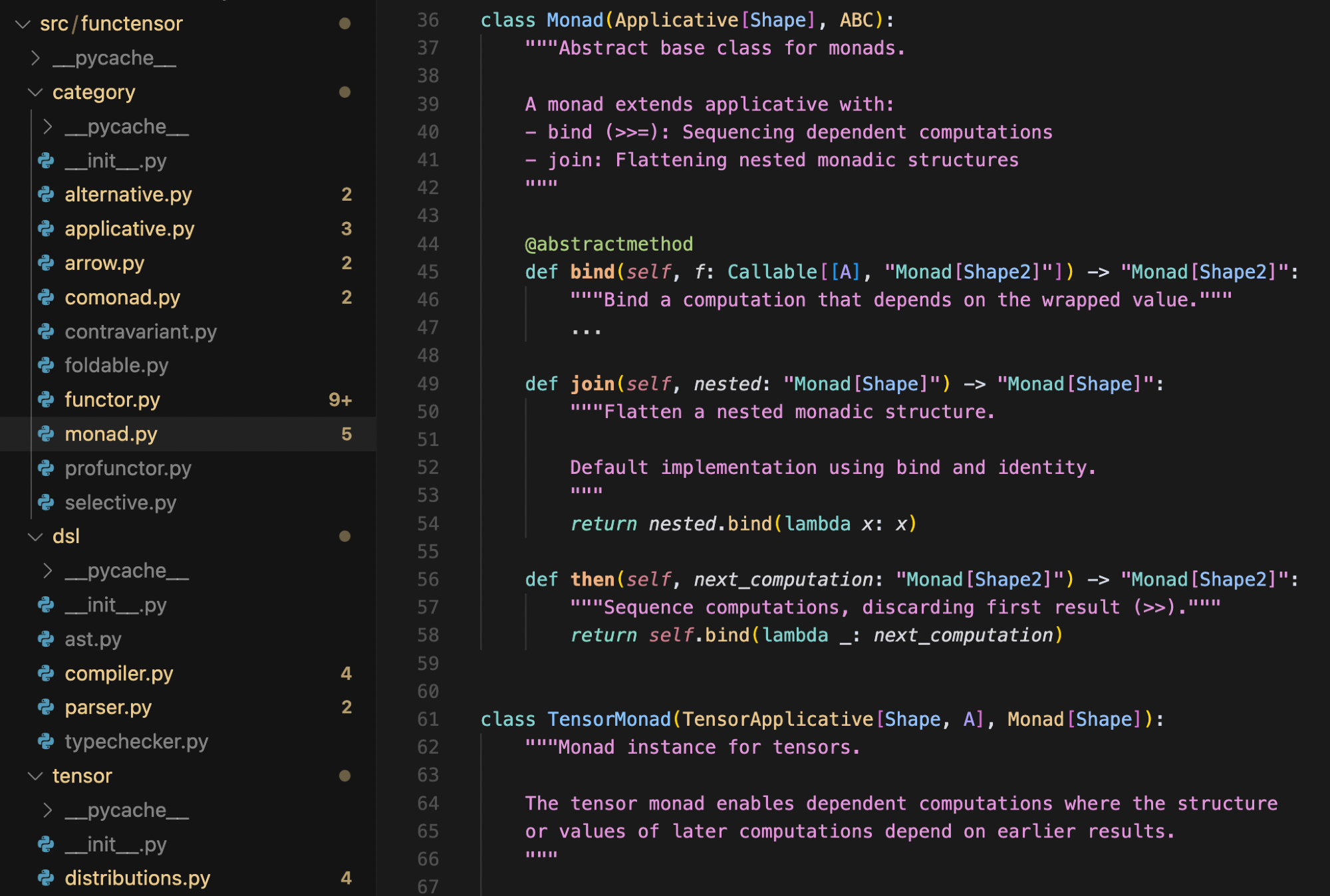Click the TensorMonad class name in editor
The image size is (1330, 896).
(608, 719)
